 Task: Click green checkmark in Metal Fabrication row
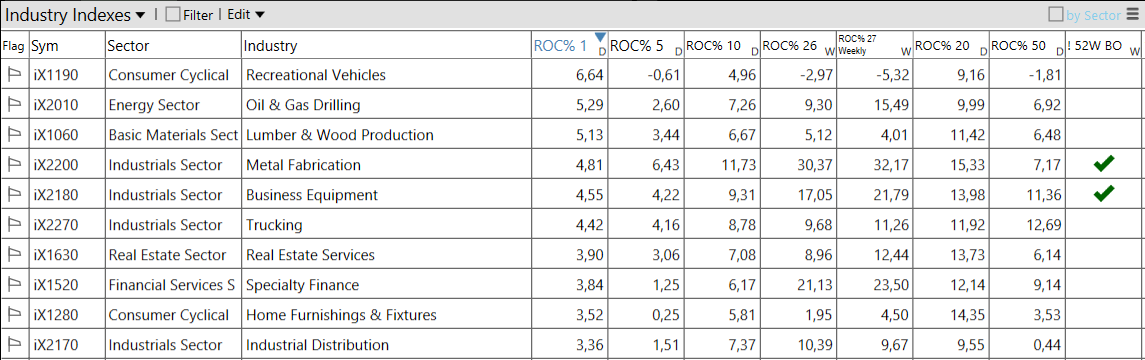(x=1104, y=165)
